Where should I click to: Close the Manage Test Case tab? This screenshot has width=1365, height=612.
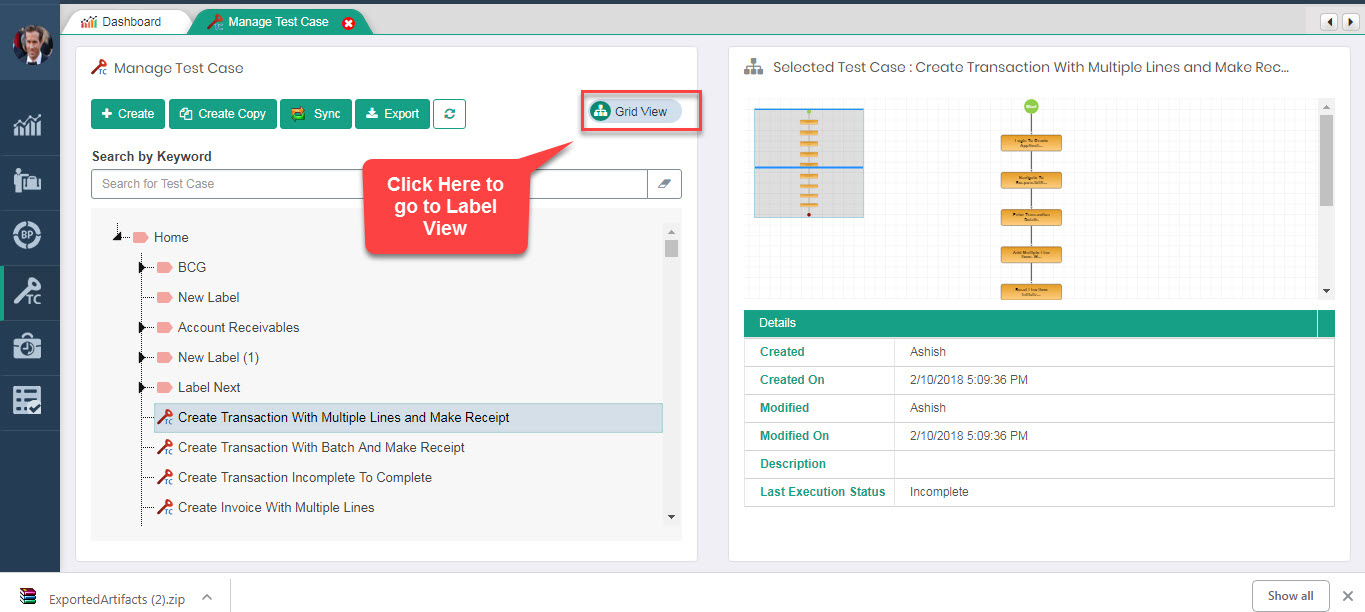tap(348, 23)
